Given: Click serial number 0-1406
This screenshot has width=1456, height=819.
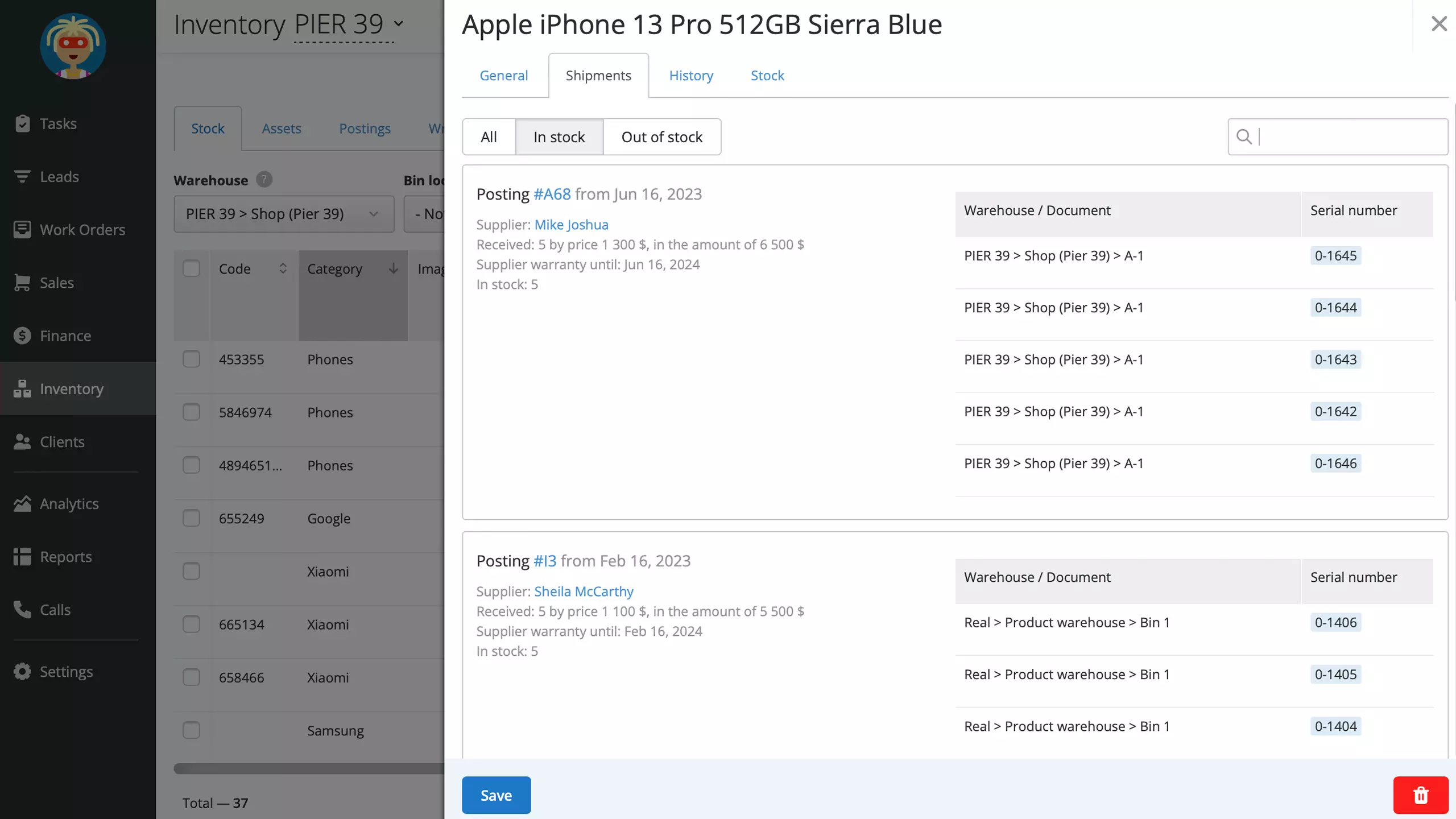Looking at the screenshot, I should (x=1335, y=622).
